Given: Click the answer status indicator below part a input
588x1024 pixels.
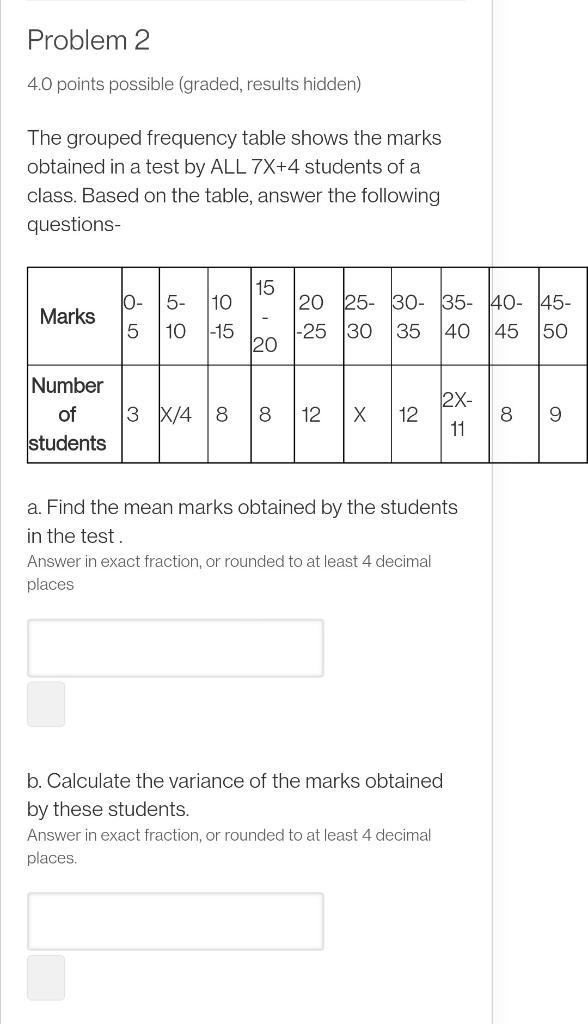Looking at the screenshot, I should [46, 704].
